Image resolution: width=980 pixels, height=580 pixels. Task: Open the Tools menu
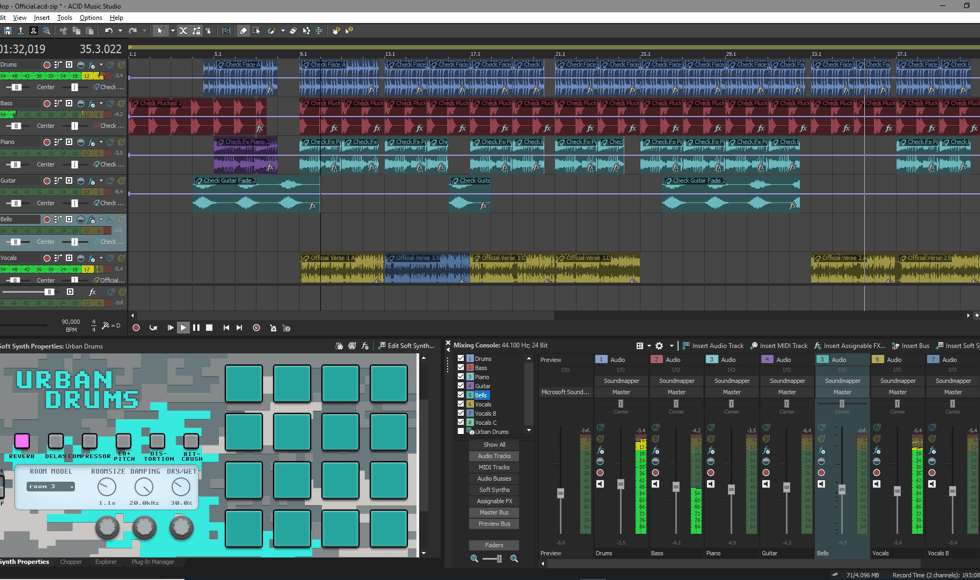click(x=64, y=18)
